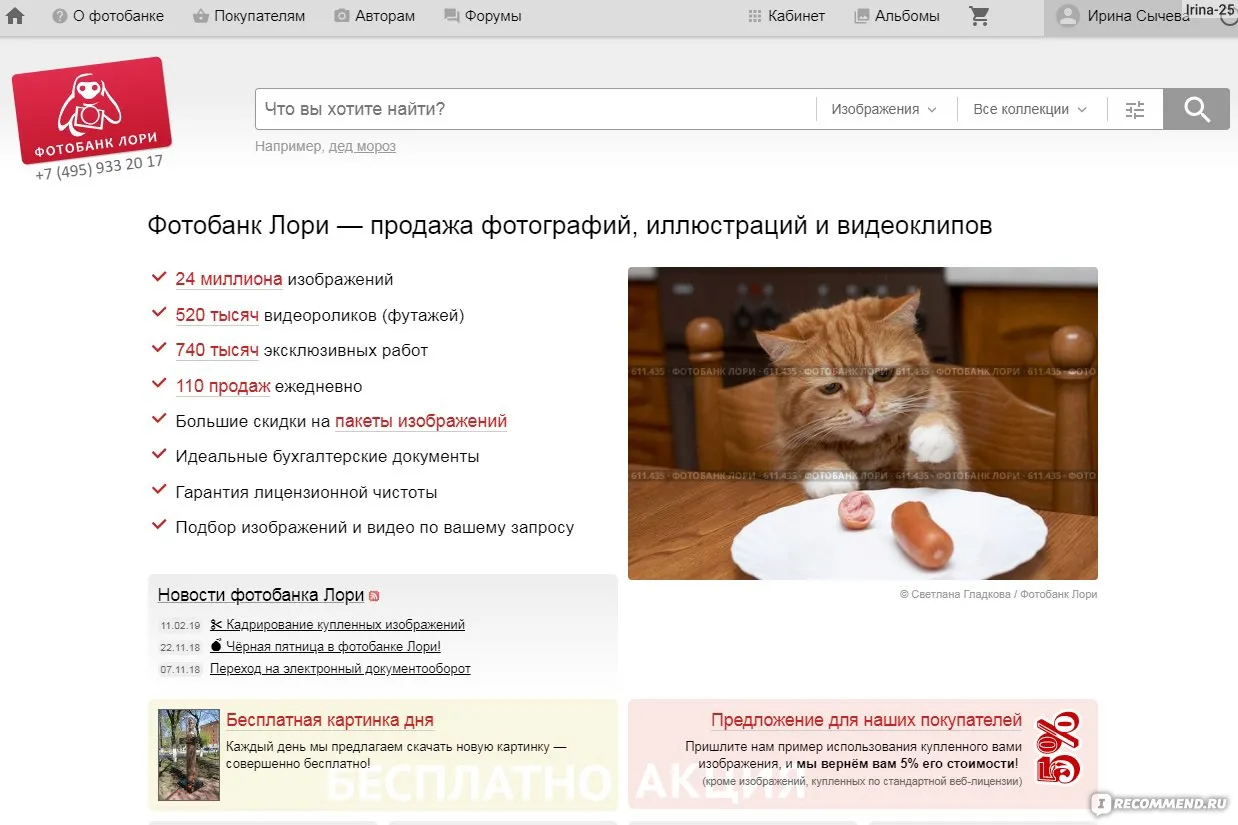Click the phone number +7 (495) 933 20 17
The image size is (1238, 825).
(99, 167)
